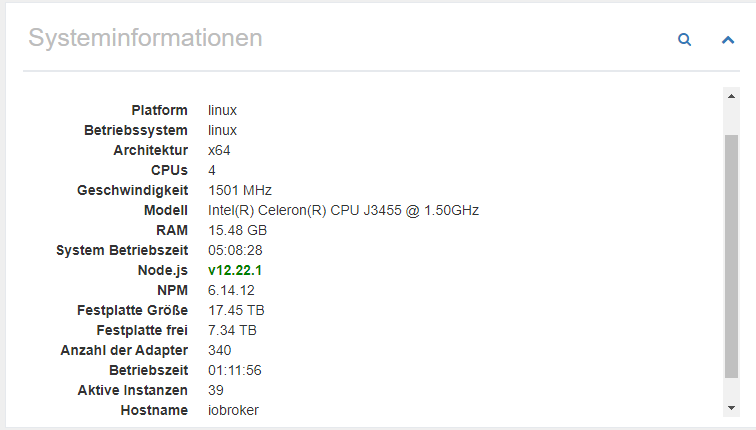Viewport: 756px width, 430px height.
Task: Click the Platform label
Action: pos(160,110)
